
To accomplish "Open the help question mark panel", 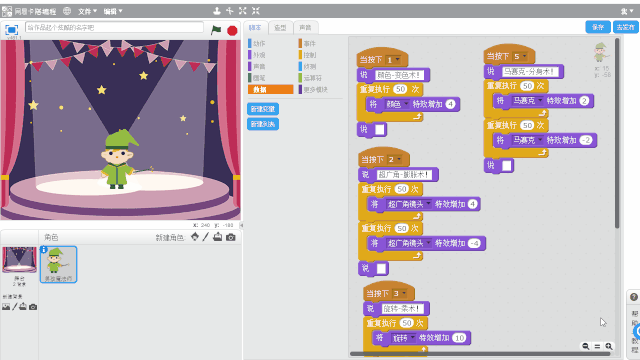I will click(633, 297).
